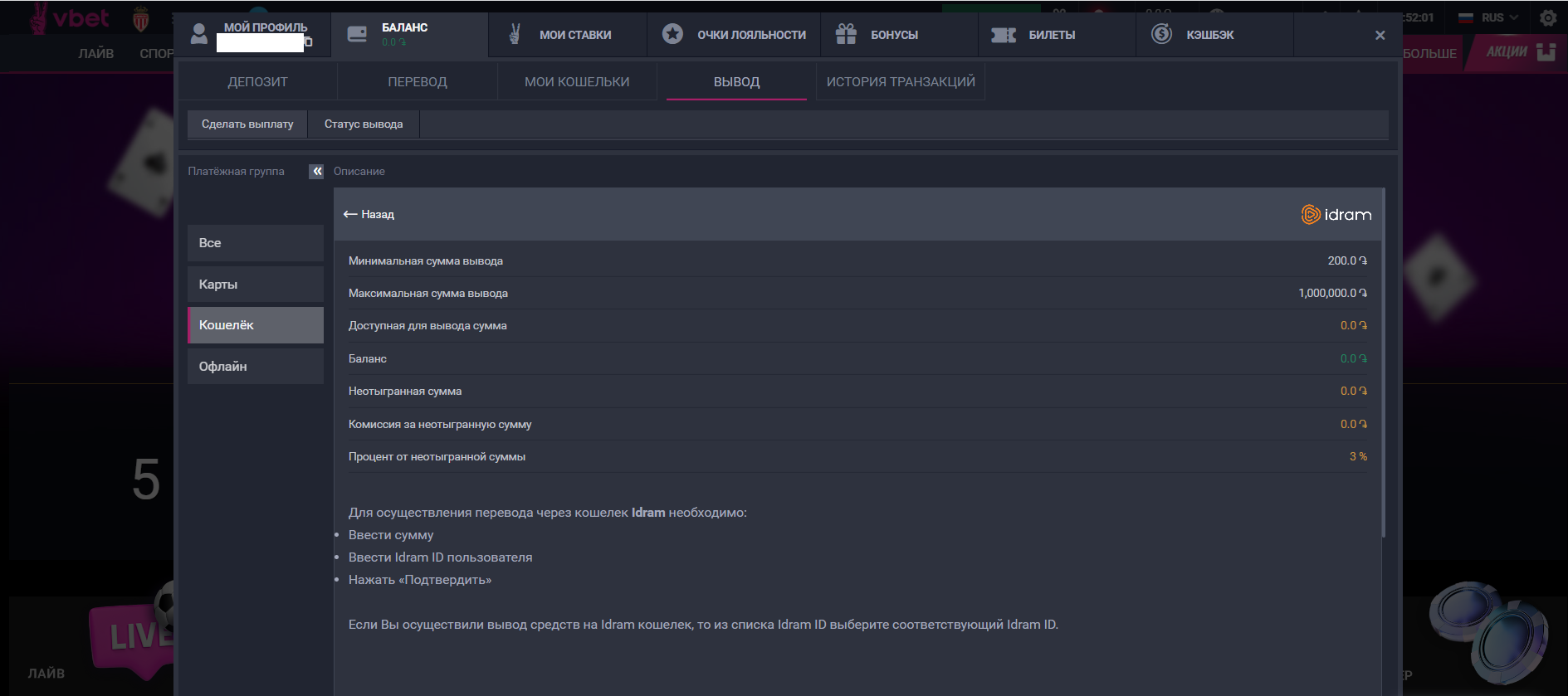Viewport: 1568px width, 696px height.
Task: Click the AS Monaco crest icon
Action: (x=141, y=18)
